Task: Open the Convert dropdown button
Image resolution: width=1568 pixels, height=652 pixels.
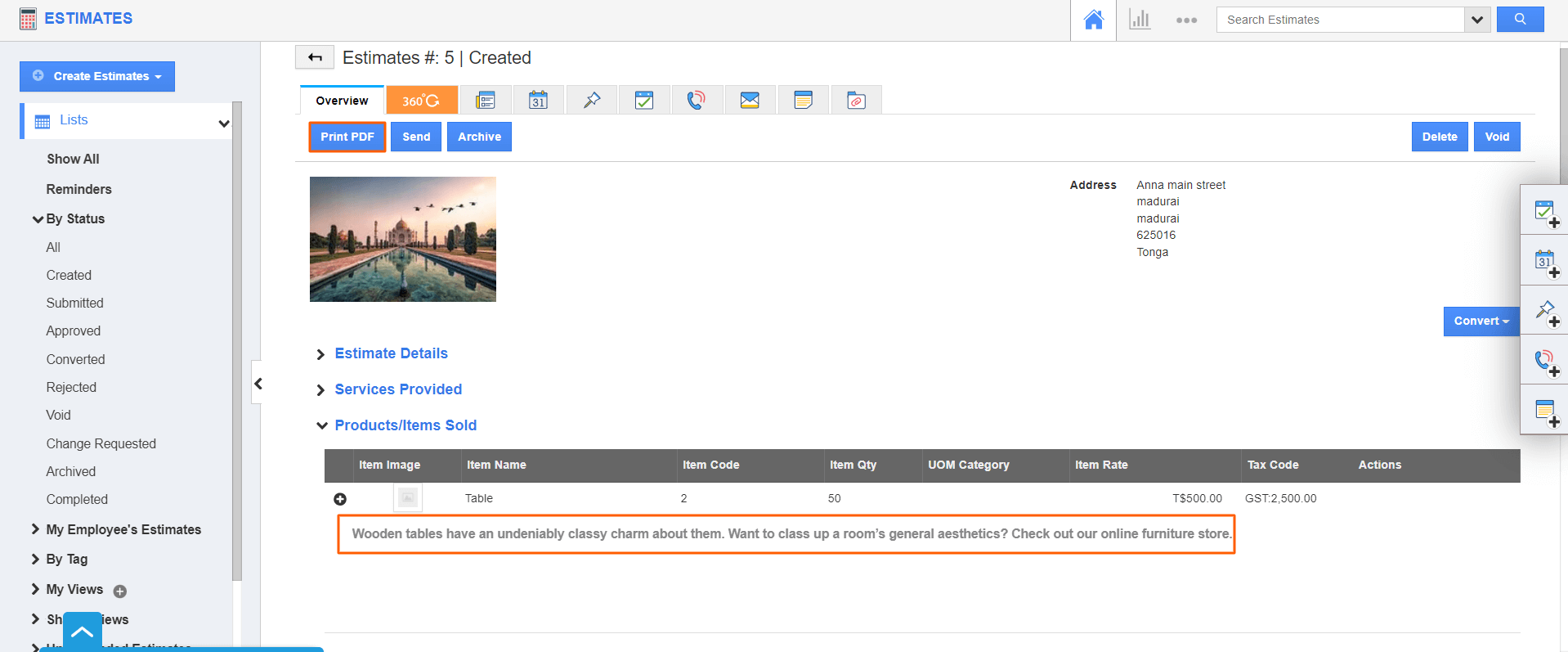Action: [x=1481, y=321]
